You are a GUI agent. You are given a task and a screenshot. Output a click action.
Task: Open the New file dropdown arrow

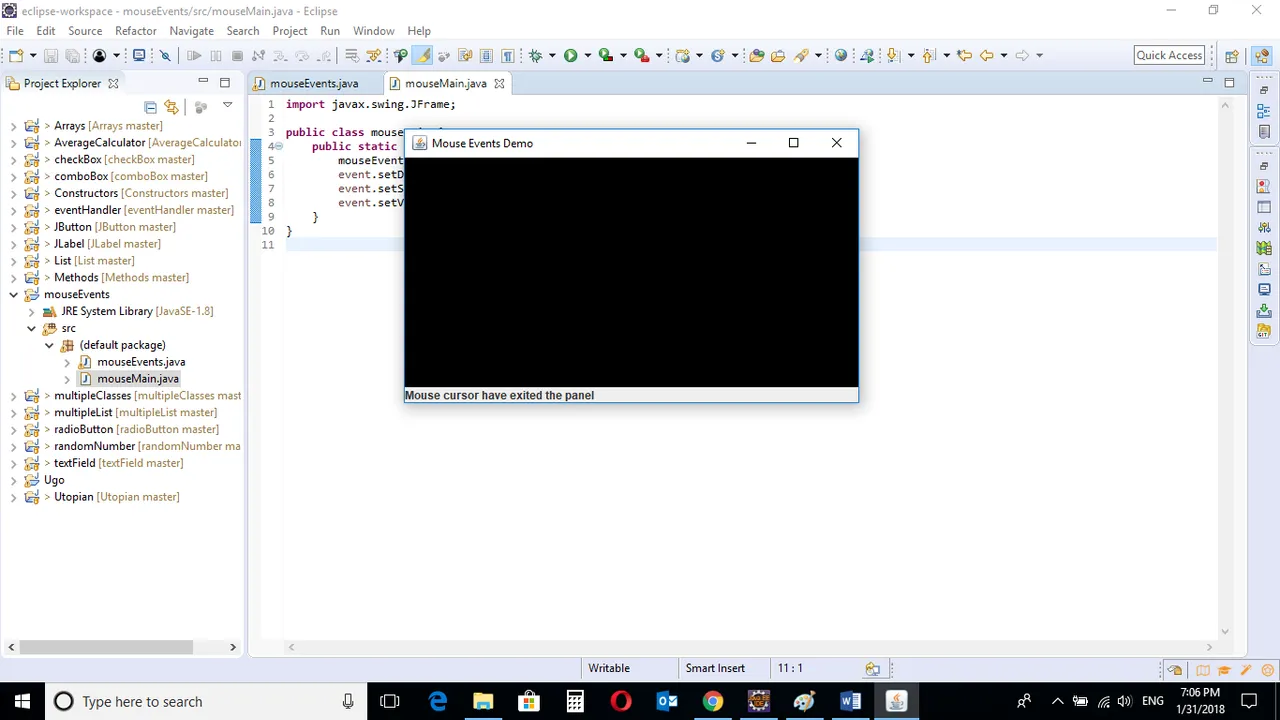click(x=33, y=55)
